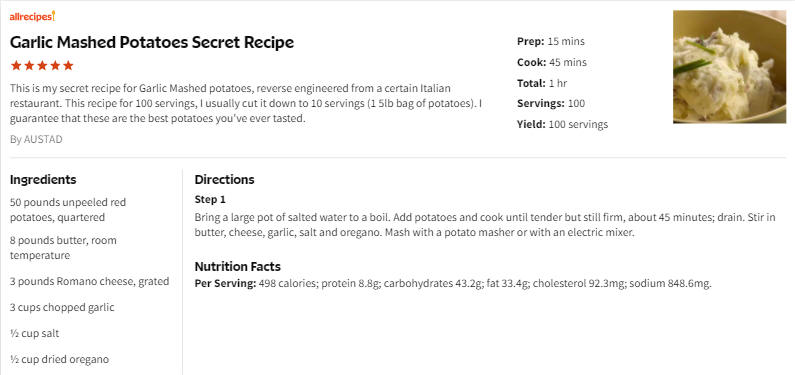
Task: Click the Nutrition Facts heading
Action: [237, 267]
